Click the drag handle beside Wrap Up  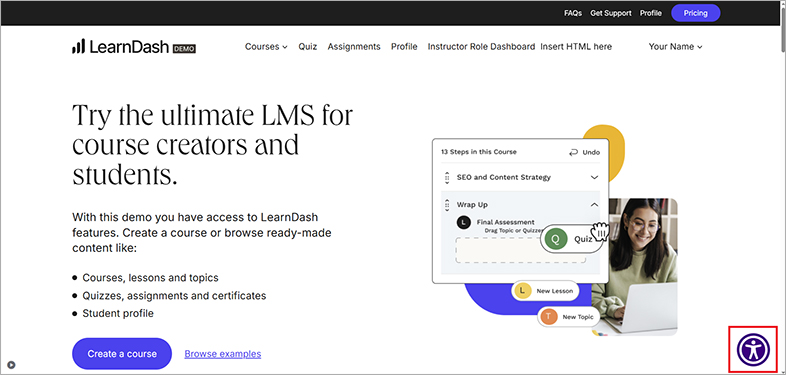(x=447, y=205)
